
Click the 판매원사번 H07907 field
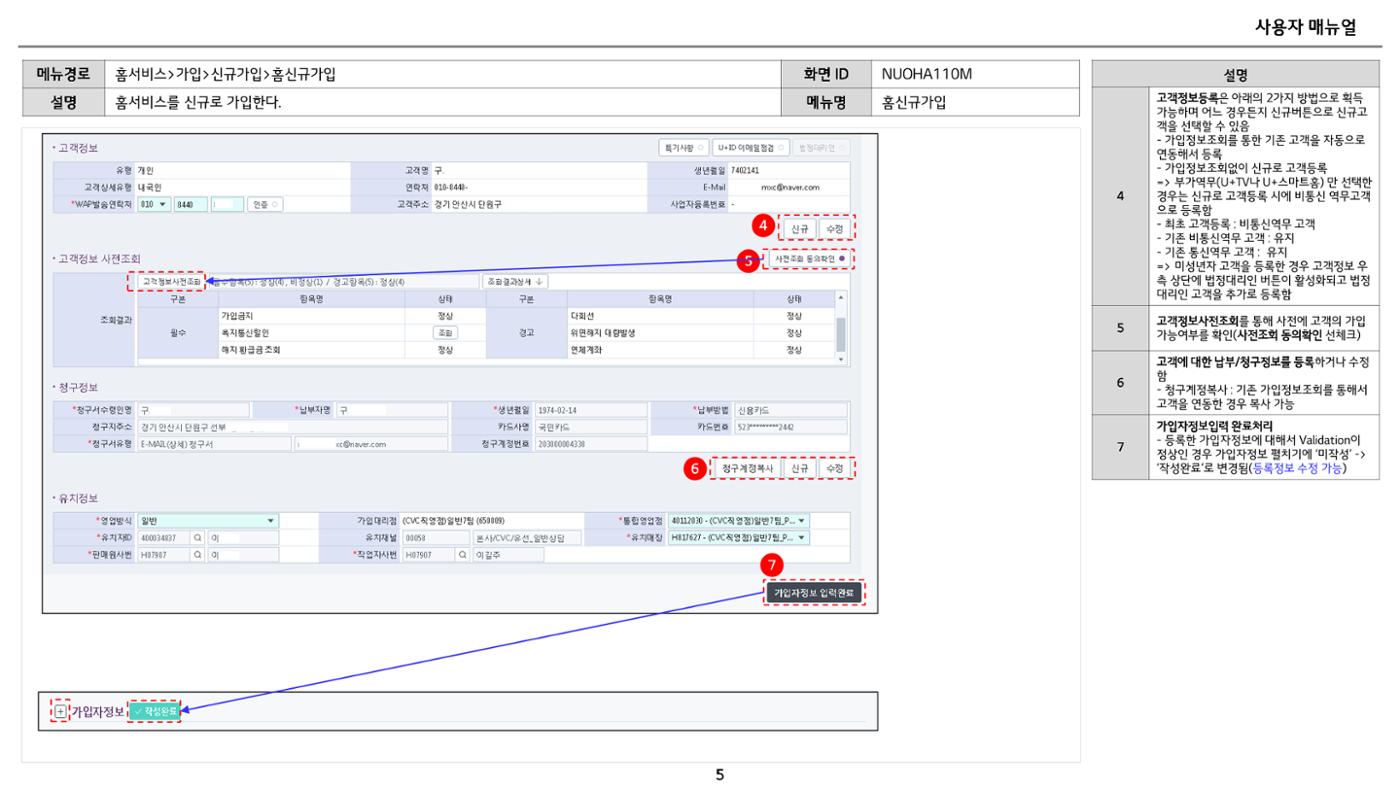(163, 554)
